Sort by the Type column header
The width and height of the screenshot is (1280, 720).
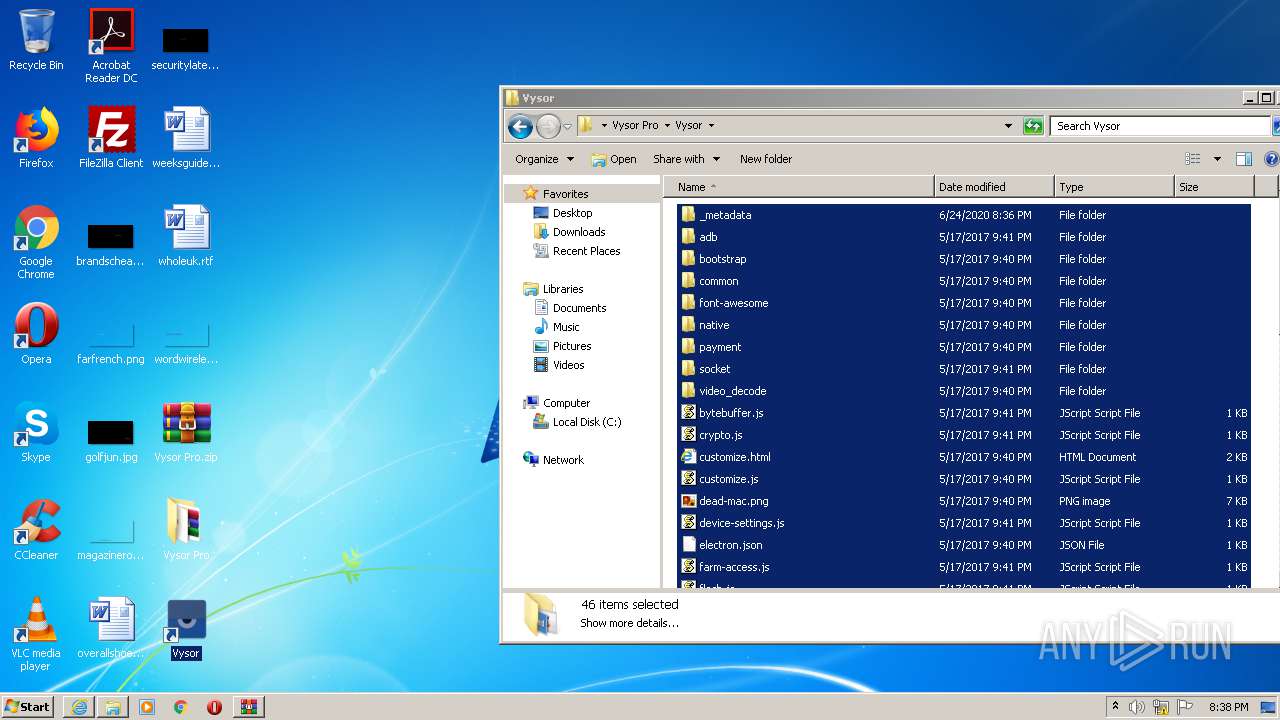tap(1114, 187)
